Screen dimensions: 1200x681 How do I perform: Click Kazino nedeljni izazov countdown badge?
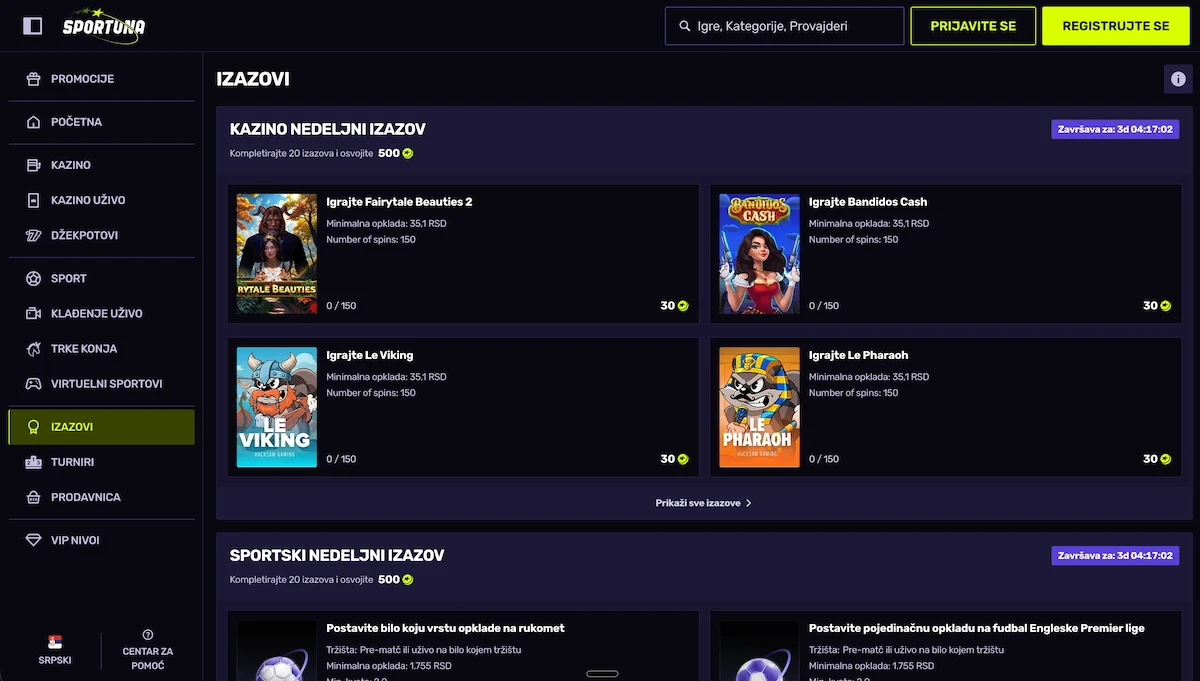[1115, 129]
